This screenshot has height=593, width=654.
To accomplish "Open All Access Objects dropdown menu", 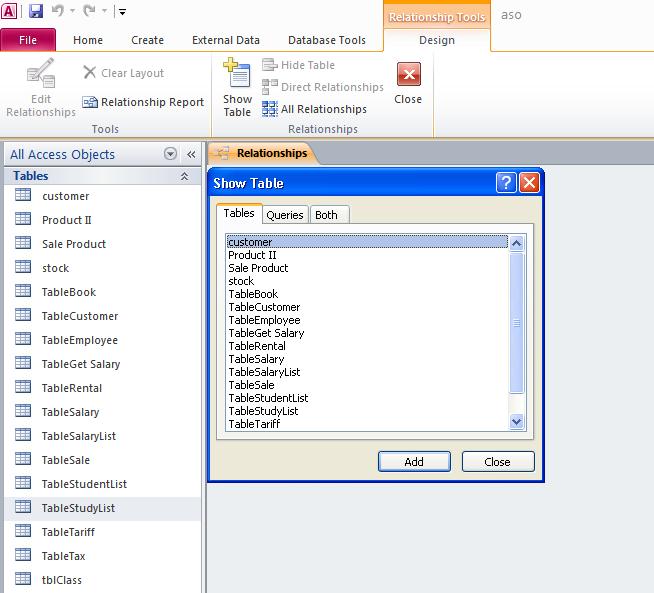I will pos(170,154).
